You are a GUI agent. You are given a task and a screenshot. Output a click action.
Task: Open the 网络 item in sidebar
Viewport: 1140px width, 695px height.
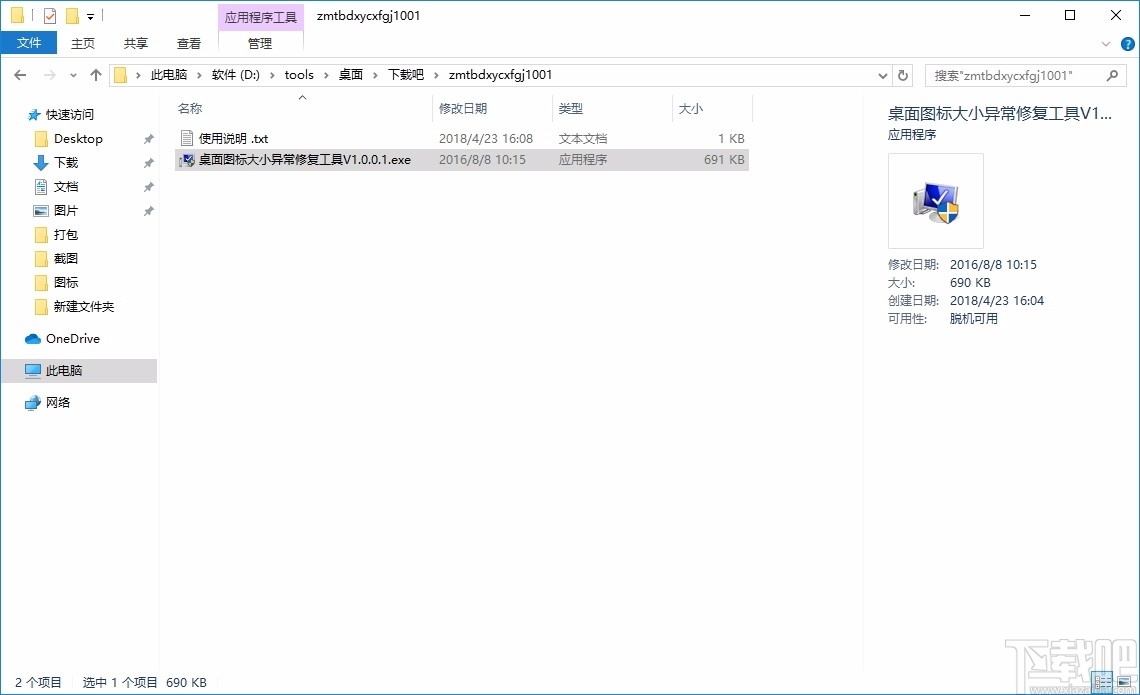pyautogui.click(x=57, y=402)
